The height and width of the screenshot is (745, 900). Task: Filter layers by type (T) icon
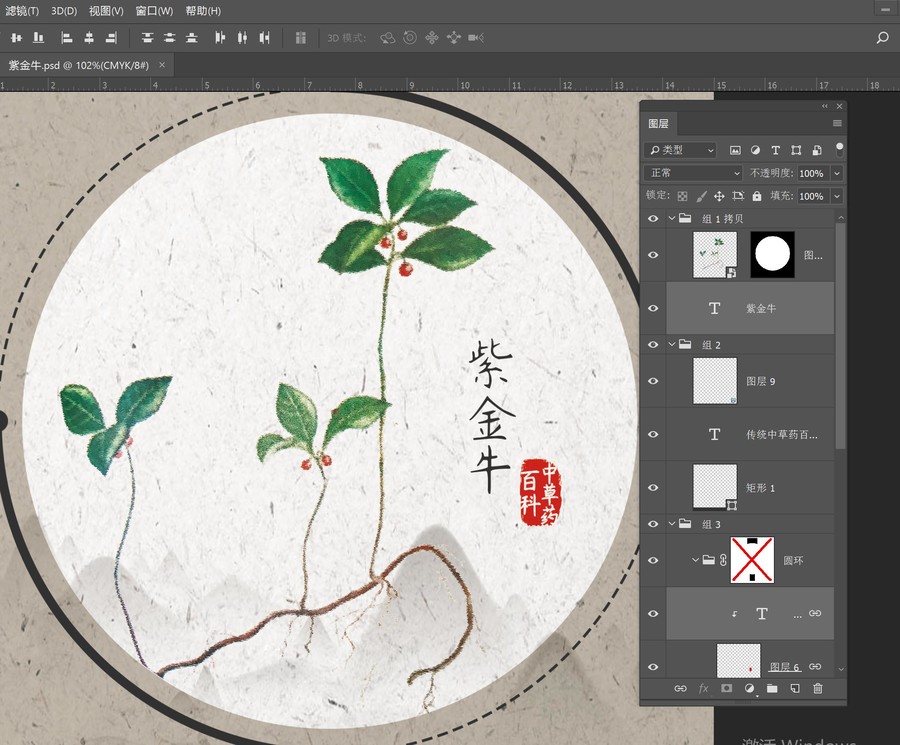tap(775, 150)
